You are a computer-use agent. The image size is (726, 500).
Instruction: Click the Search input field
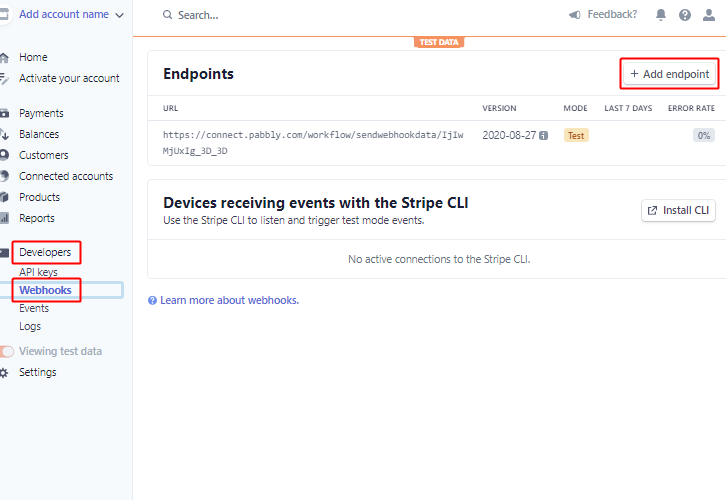click(198, 15)
